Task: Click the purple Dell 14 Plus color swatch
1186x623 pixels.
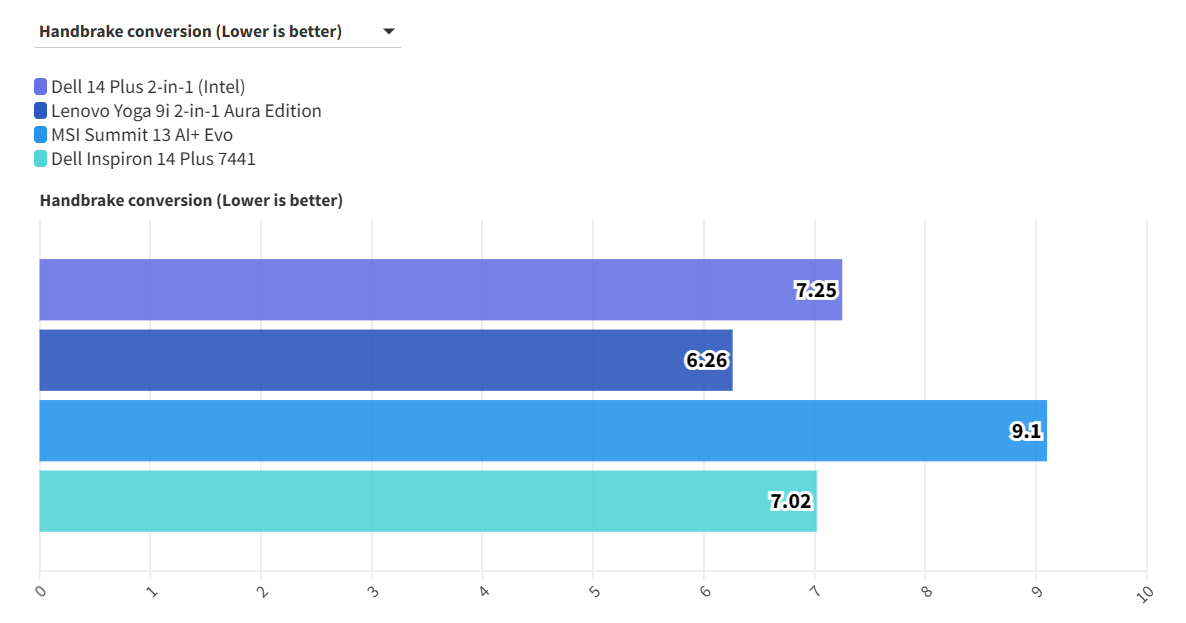Action: [x=41, y=87]
